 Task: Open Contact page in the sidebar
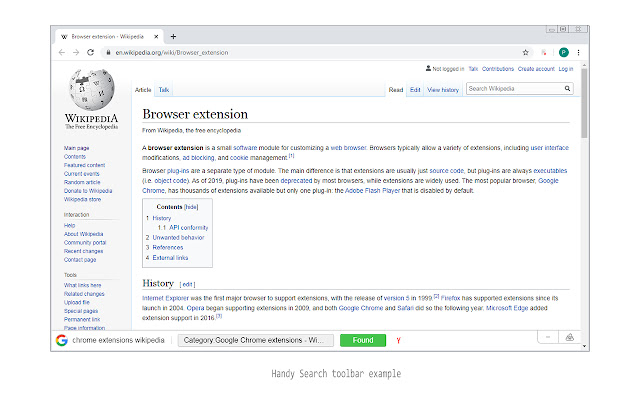(80, 260)
